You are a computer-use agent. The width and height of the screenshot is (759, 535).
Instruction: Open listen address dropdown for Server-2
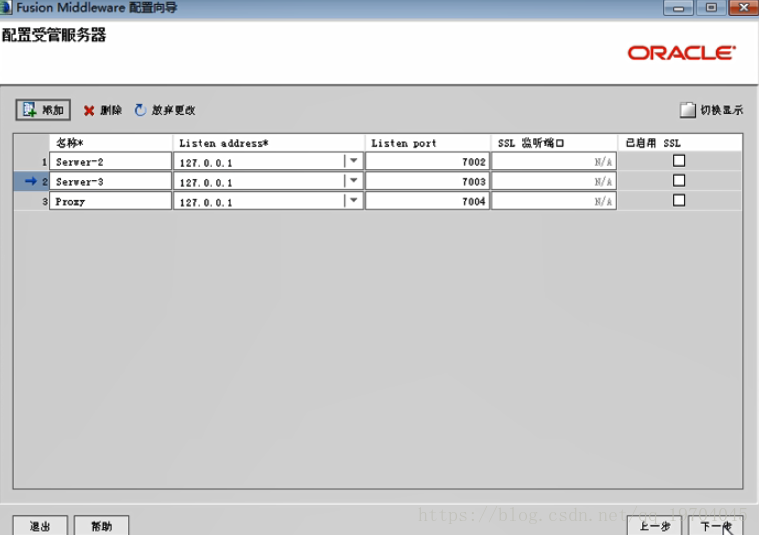354,161
